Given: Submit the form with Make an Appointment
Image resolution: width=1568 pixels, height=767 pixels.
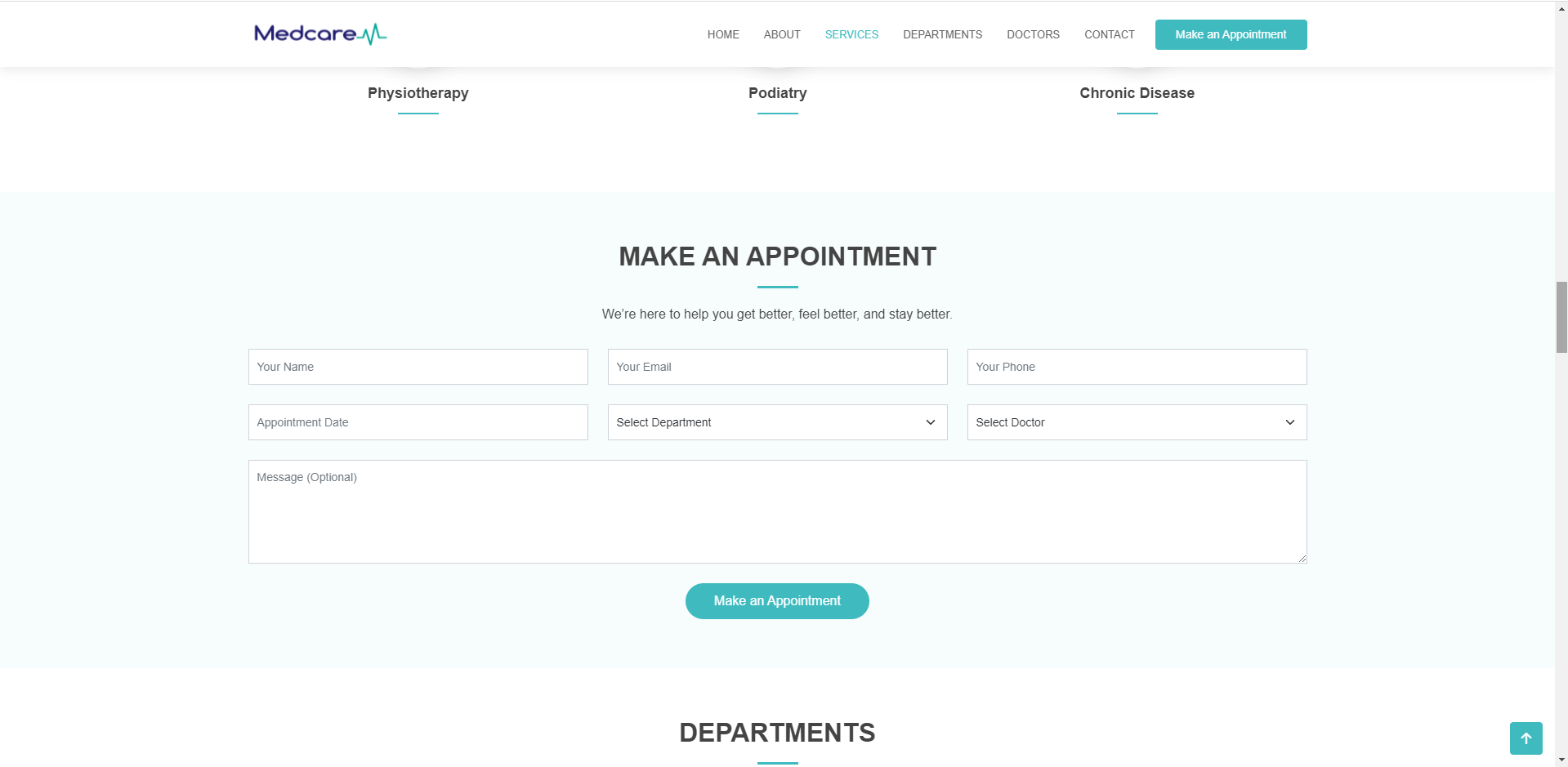Looking at the screenshot, I should tap(776, 601).
